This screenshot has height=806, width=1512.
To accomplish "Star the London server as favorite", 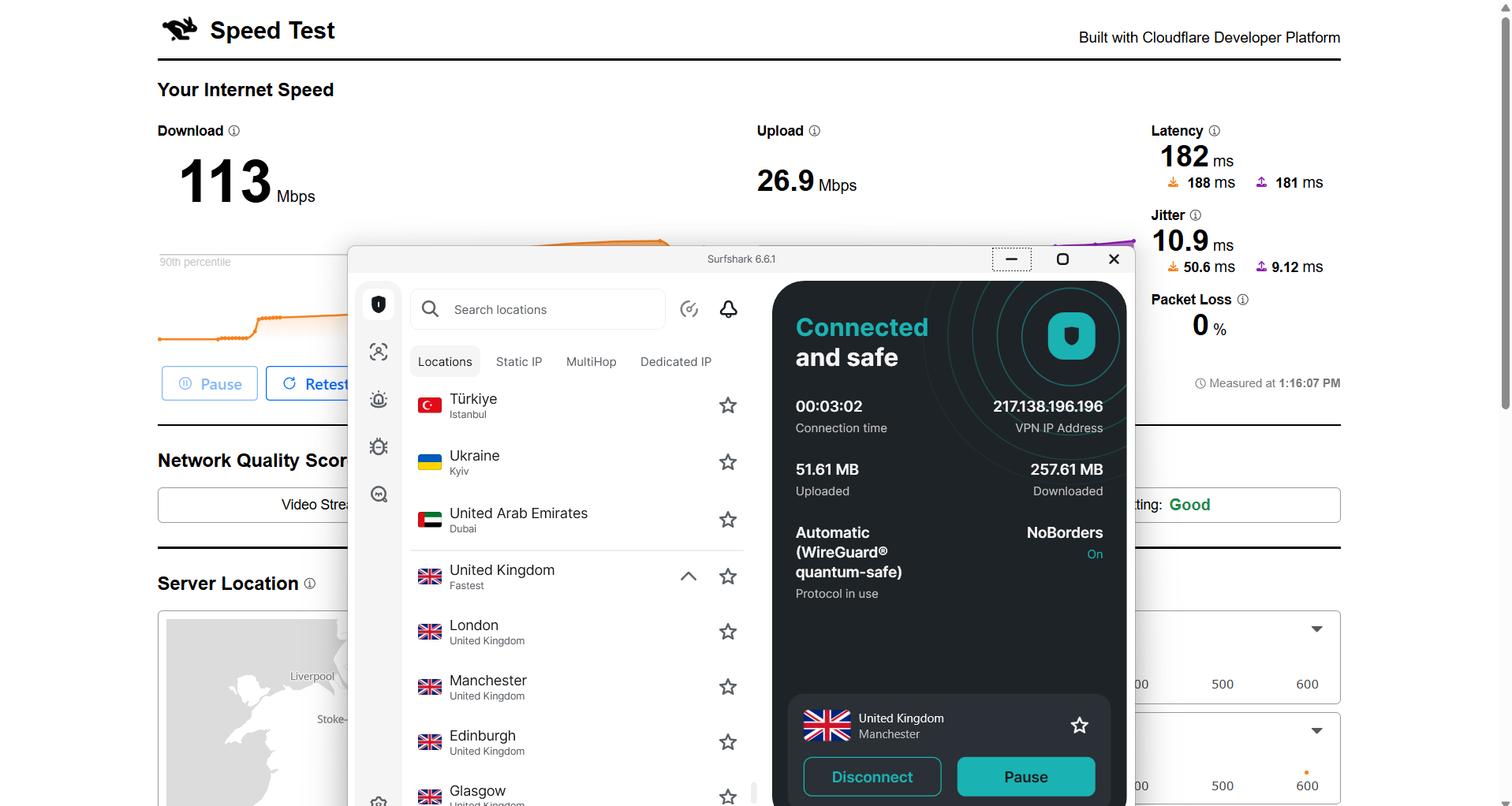I will pyautogui.click(x=727, y=632).
